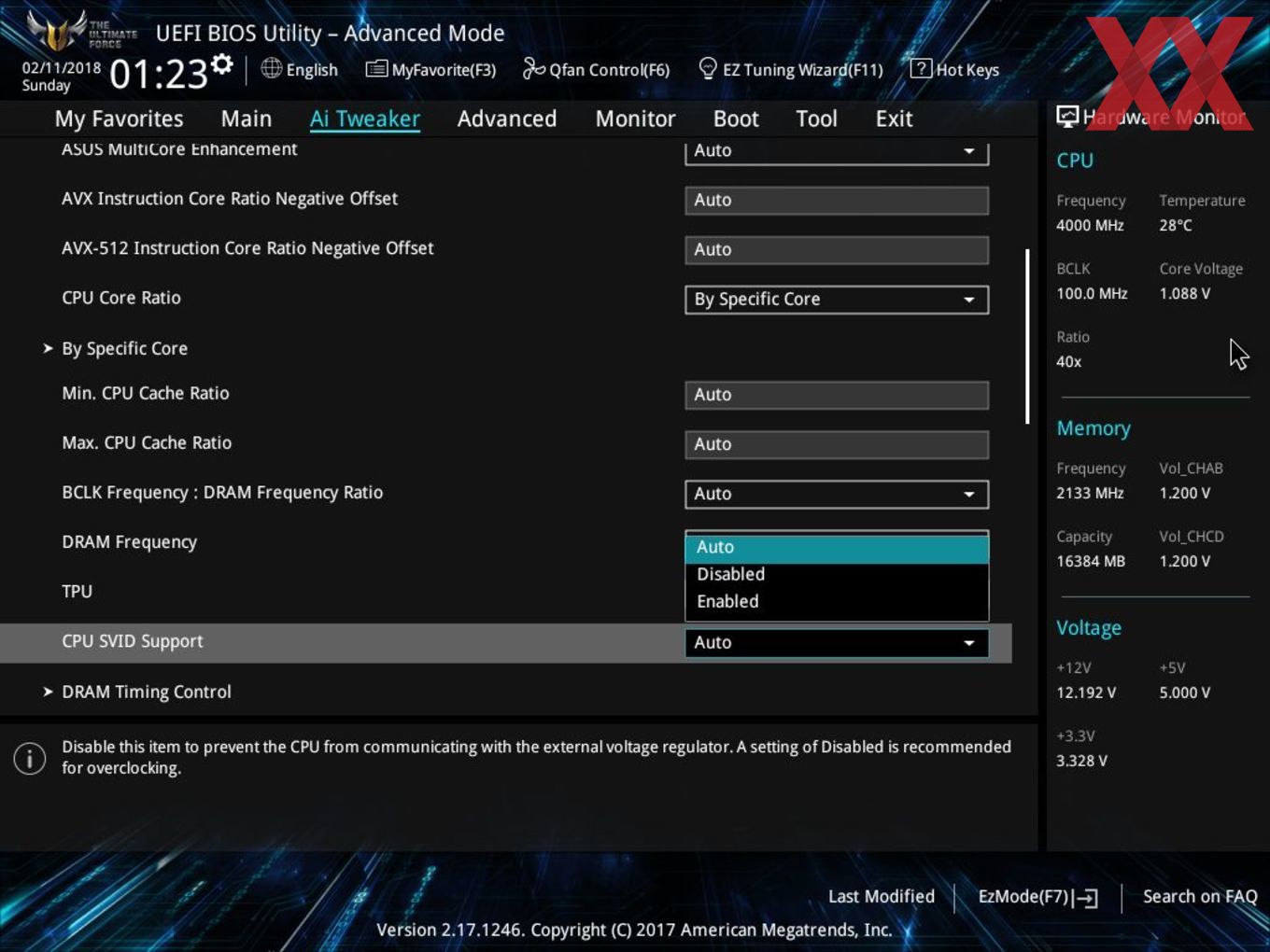Open CPU SVID Support dropdown

point(837,642)
